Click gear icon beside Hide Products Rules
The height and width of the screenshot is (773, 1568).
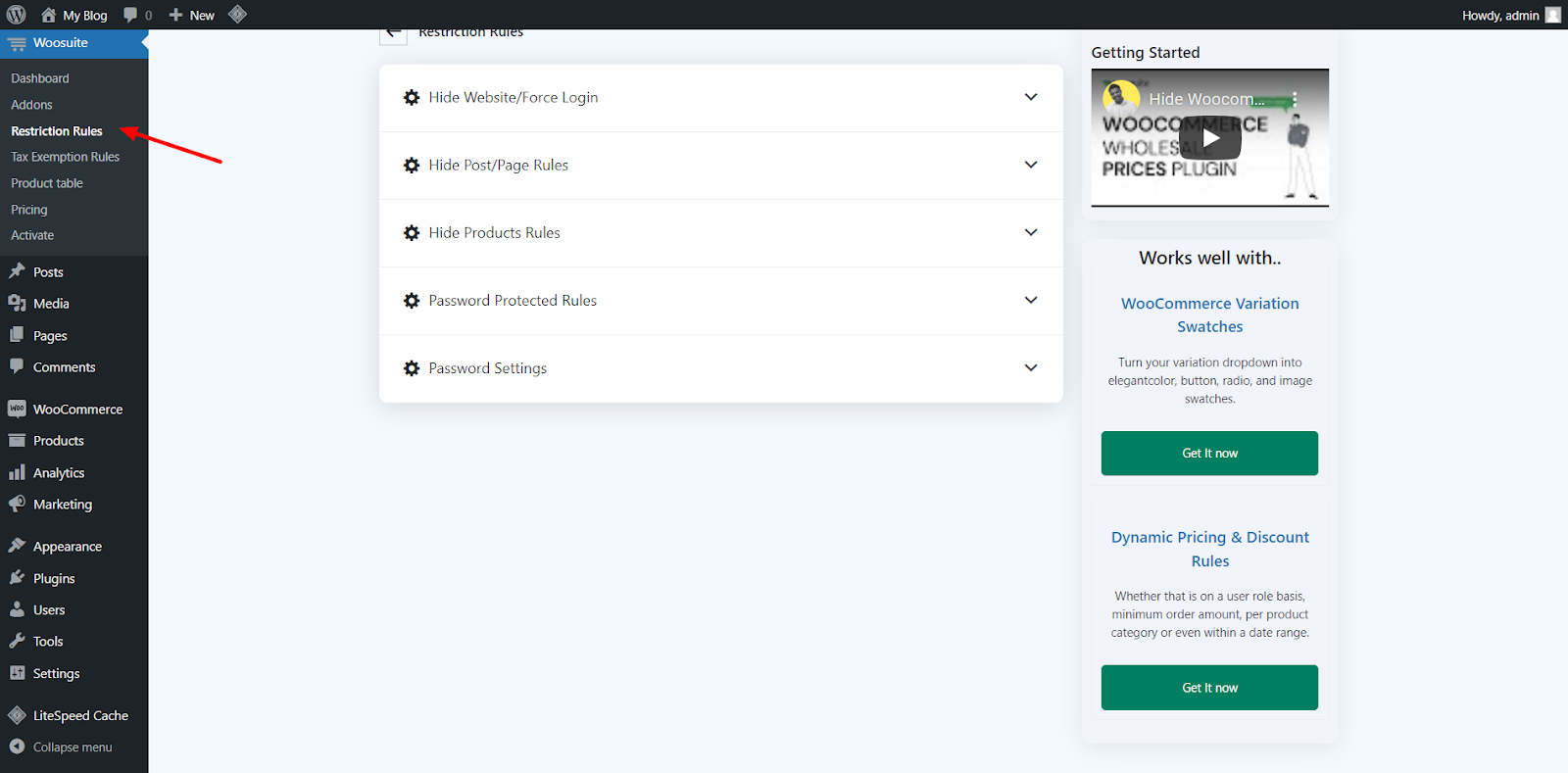tap(412, 233)
